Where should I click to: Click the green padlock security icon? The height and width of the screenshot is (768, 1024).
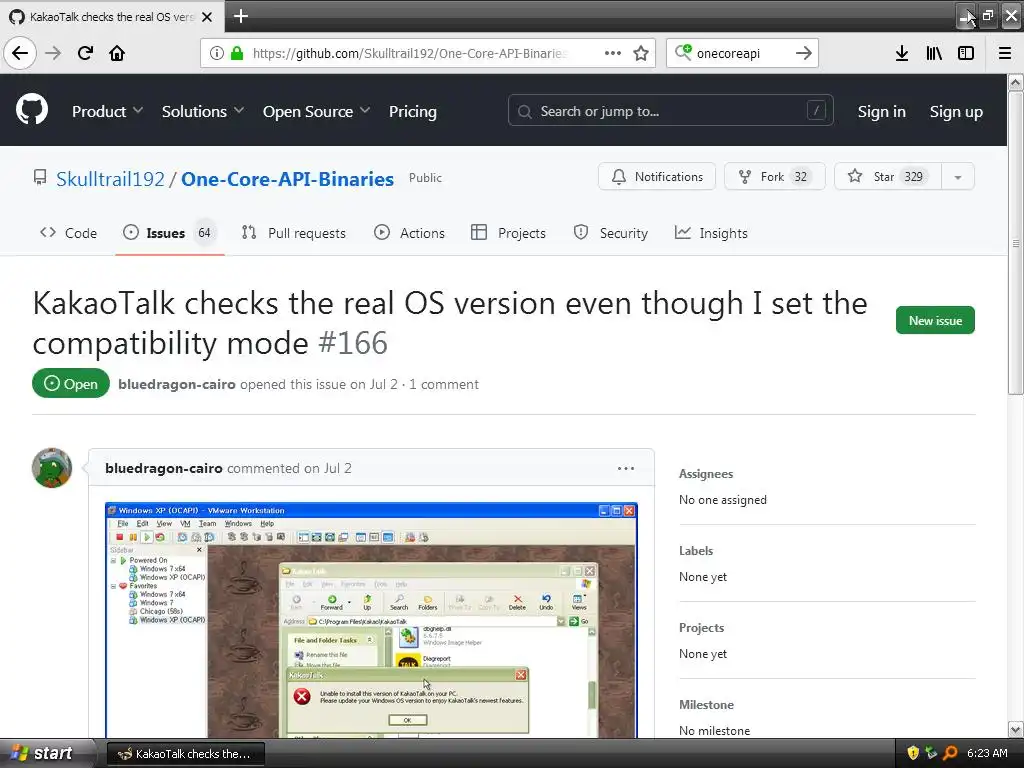point(237,53)
